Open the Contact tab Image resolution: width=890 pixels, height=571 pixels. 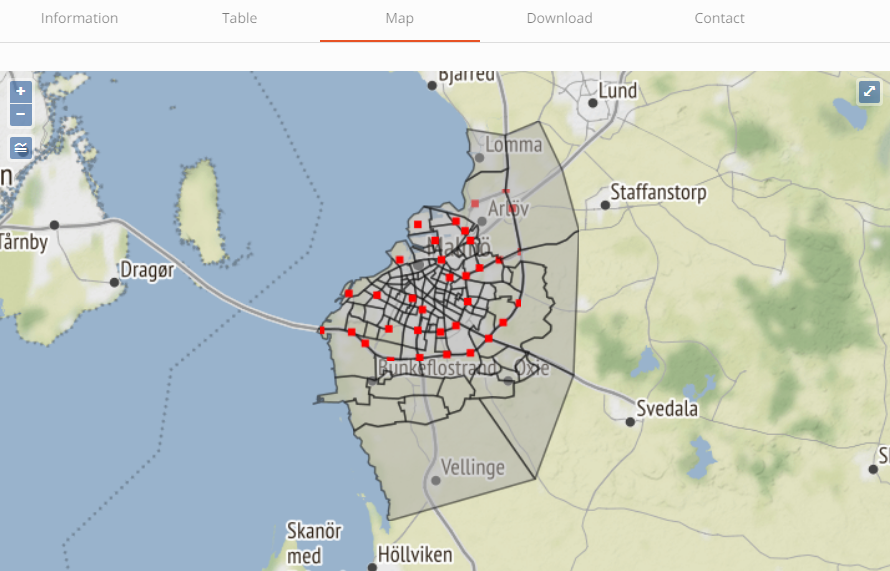pos(720,18)
